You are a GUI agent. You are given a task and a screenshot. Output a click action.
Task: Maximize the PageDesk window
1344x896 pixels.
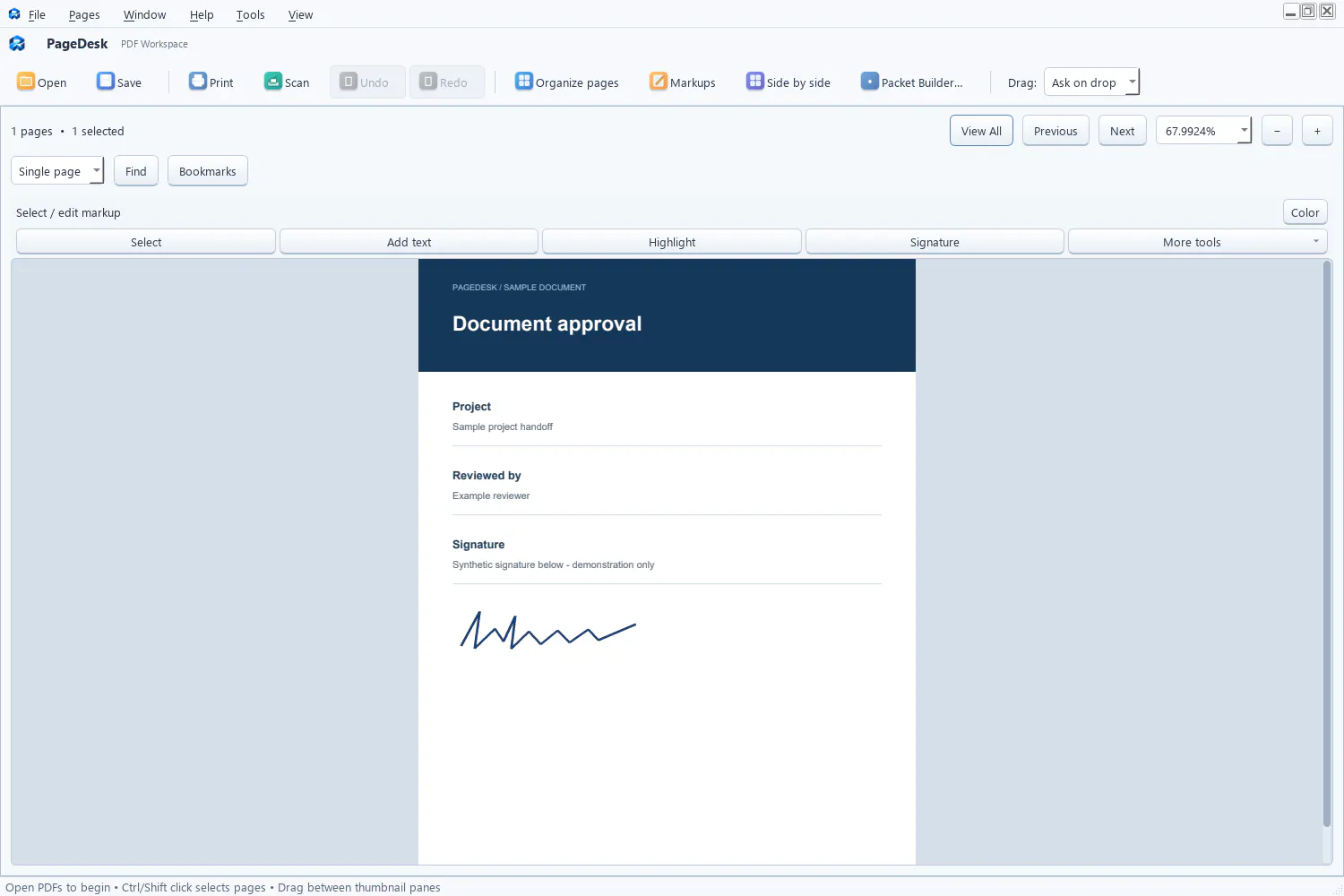[1308, 12]
